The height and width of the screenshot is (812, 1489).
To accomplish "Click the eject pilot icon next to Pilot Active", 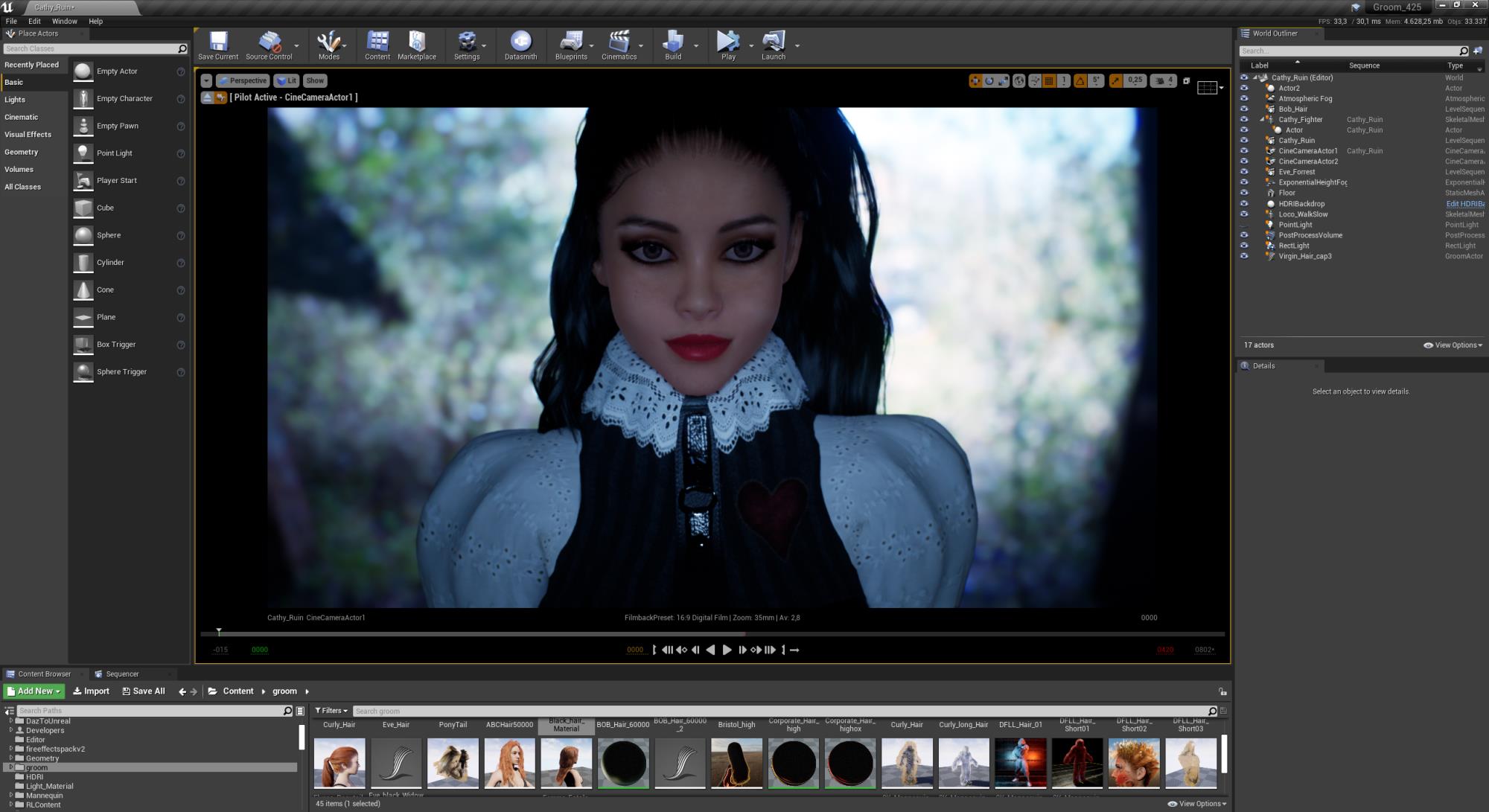I will click(208, 97).
